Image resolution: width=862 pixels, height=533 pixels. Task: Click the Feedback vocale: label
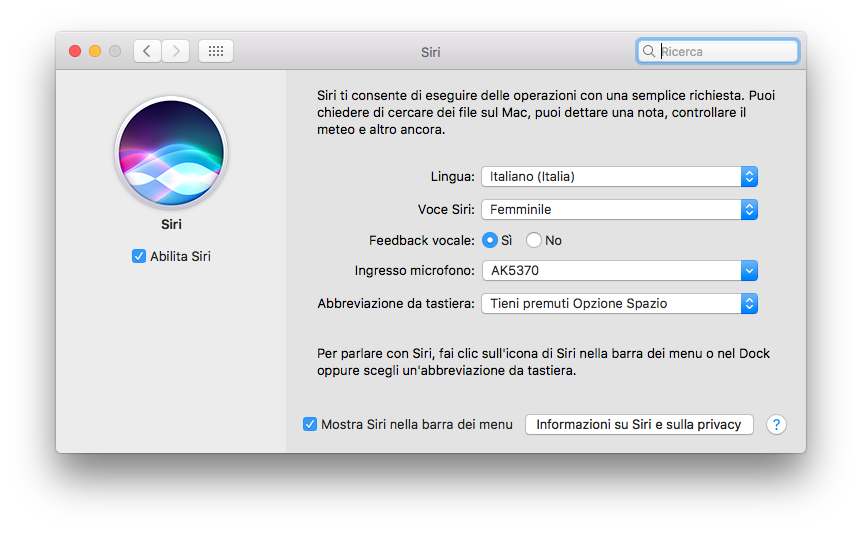422,240
